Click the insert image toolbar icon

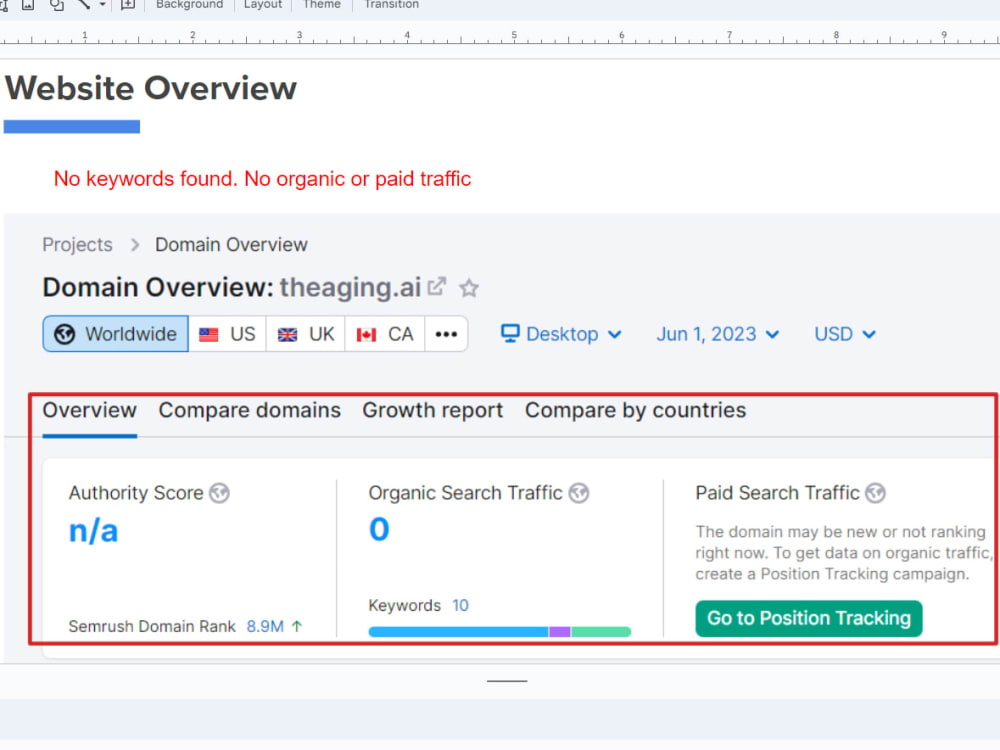point(28,4)
